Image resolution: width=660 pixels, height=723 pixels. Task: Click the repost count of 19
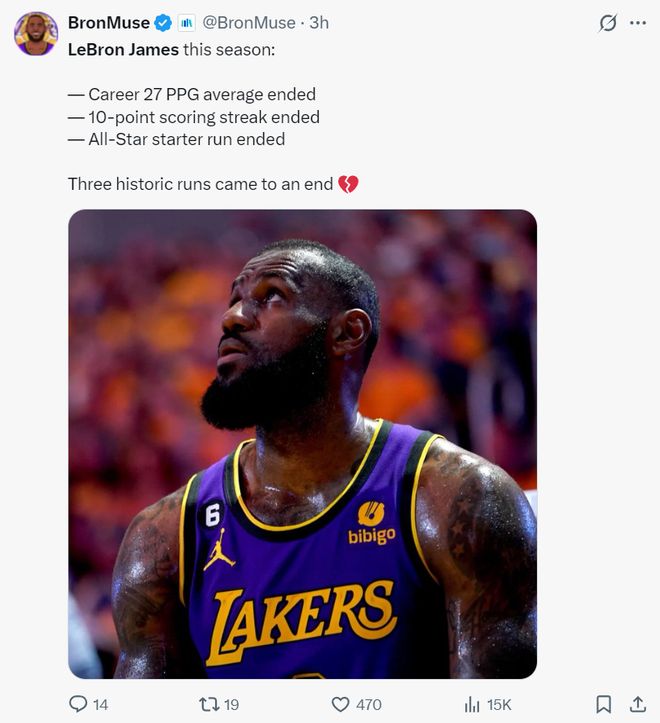231,705
